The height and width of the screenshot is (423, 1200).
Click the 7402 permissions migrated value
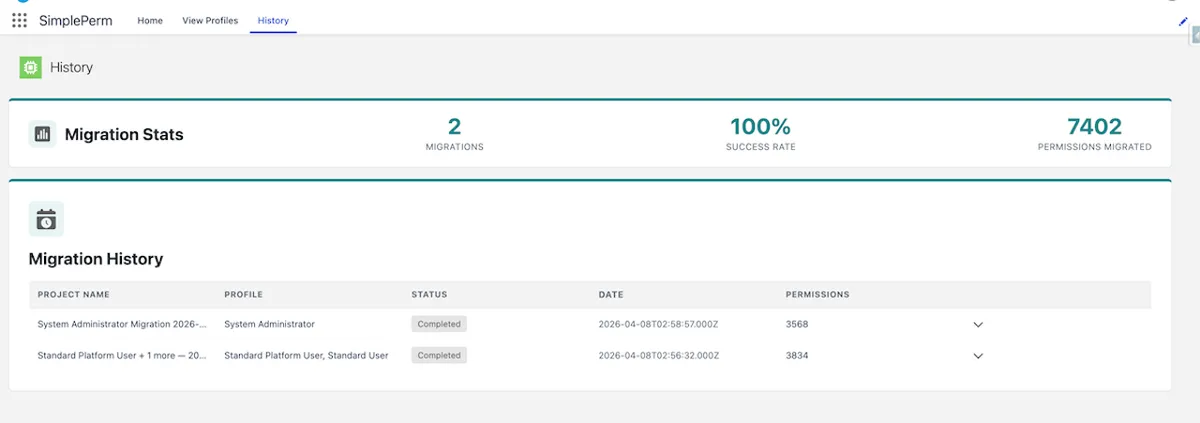point(1094,126)
